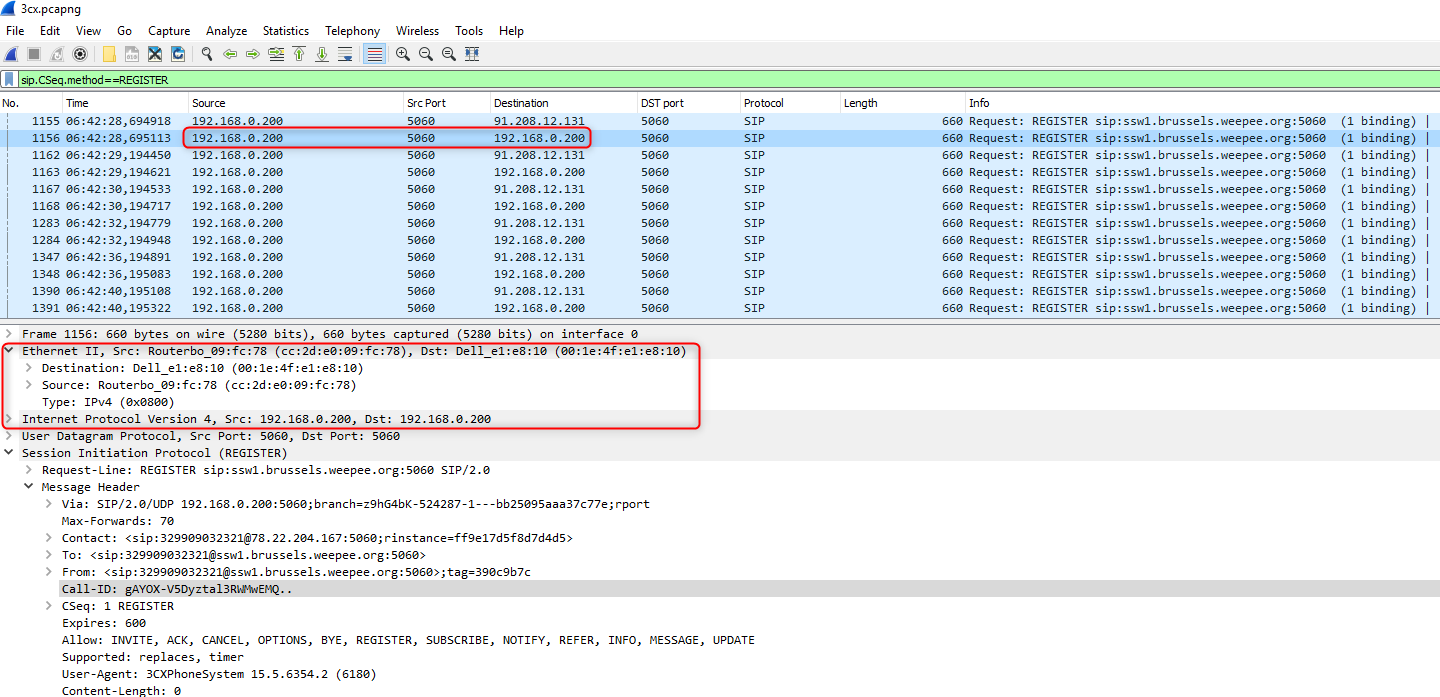Sort packets by the Protocol column
Image resolution: width=1440 pixels, height=697 pixels.
[764, 103]
